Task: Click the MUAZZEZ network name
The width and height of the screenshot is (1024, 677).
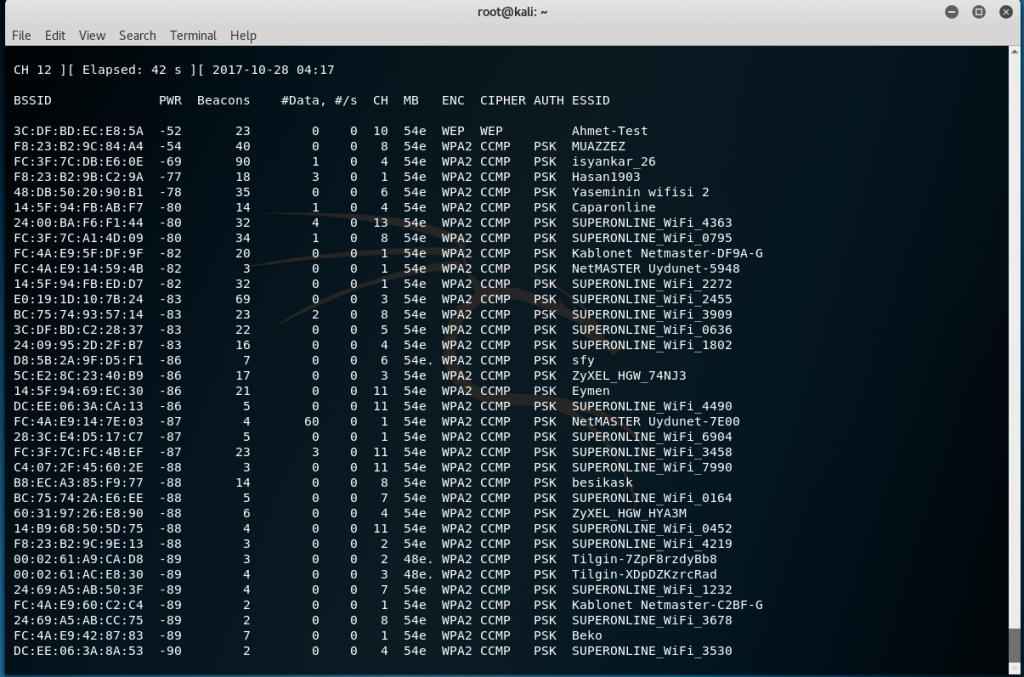Action: point(598,146)
